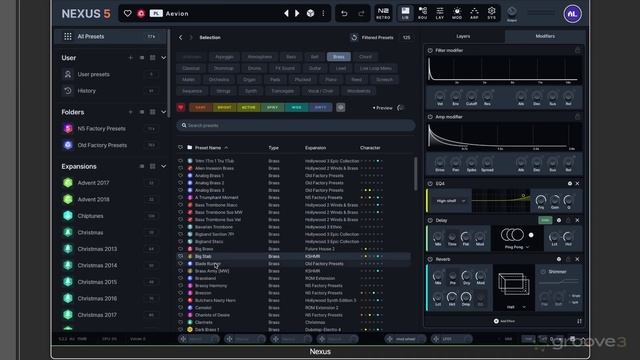The width and height of the screenshot is (640, 360).
Task: Adjust the Filter modifier Cutoff knob
Action: pos(471,96)
